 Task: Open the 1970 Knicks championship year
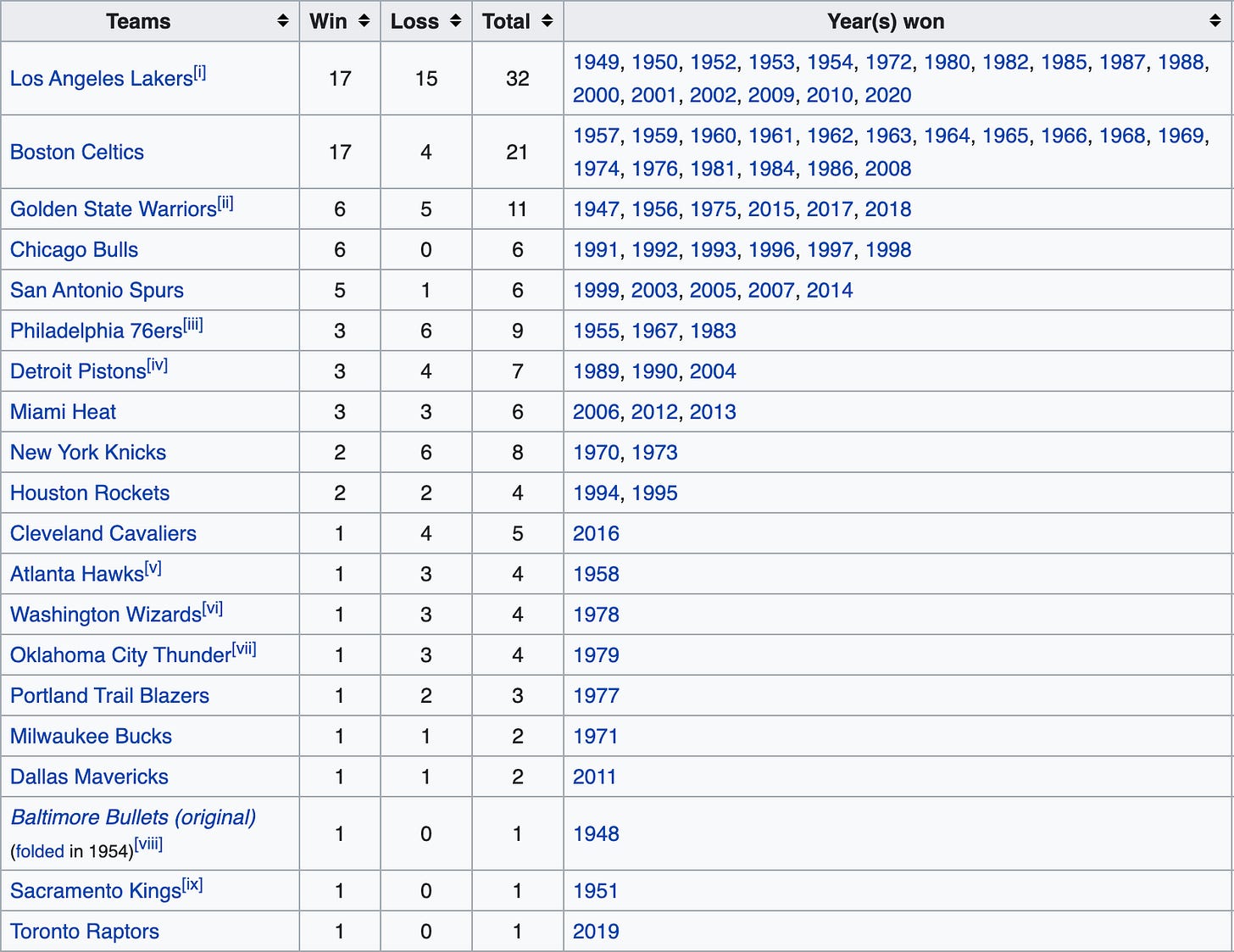[x=596, y=453]
